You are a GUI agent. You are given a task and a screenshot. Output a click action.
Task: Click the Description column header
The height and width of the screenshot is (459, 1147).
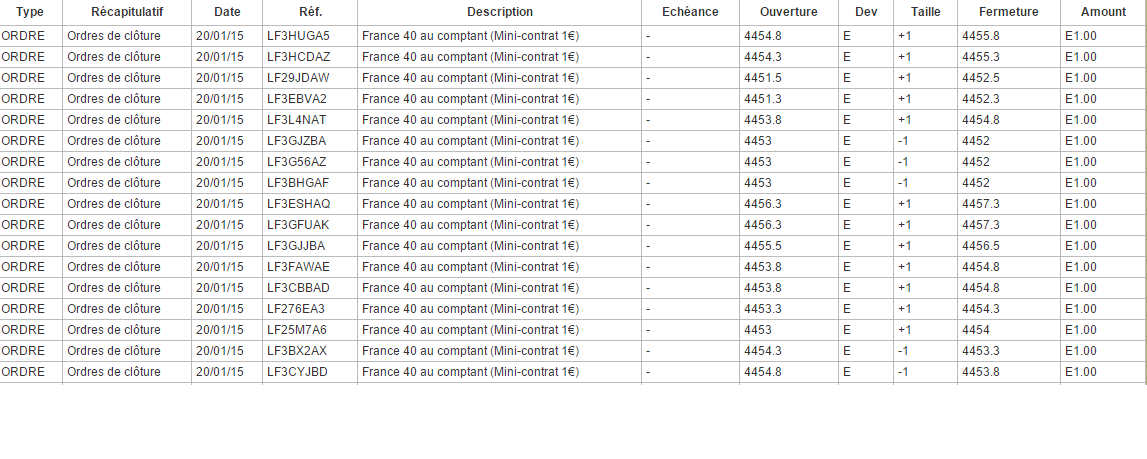(x=500, y=12)
